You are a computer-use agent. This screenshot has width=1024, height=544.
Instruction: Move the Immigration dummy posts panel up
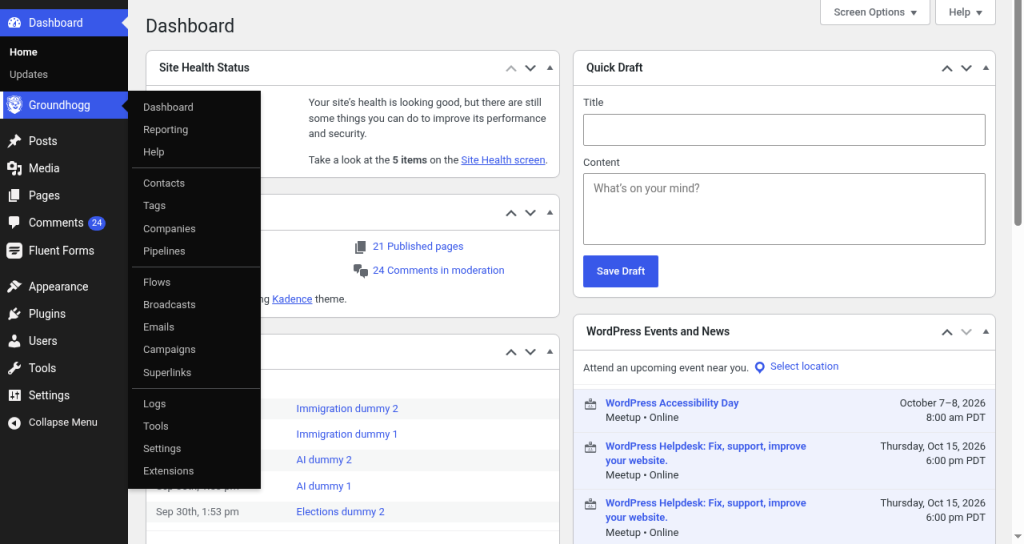tap(511, 352)
